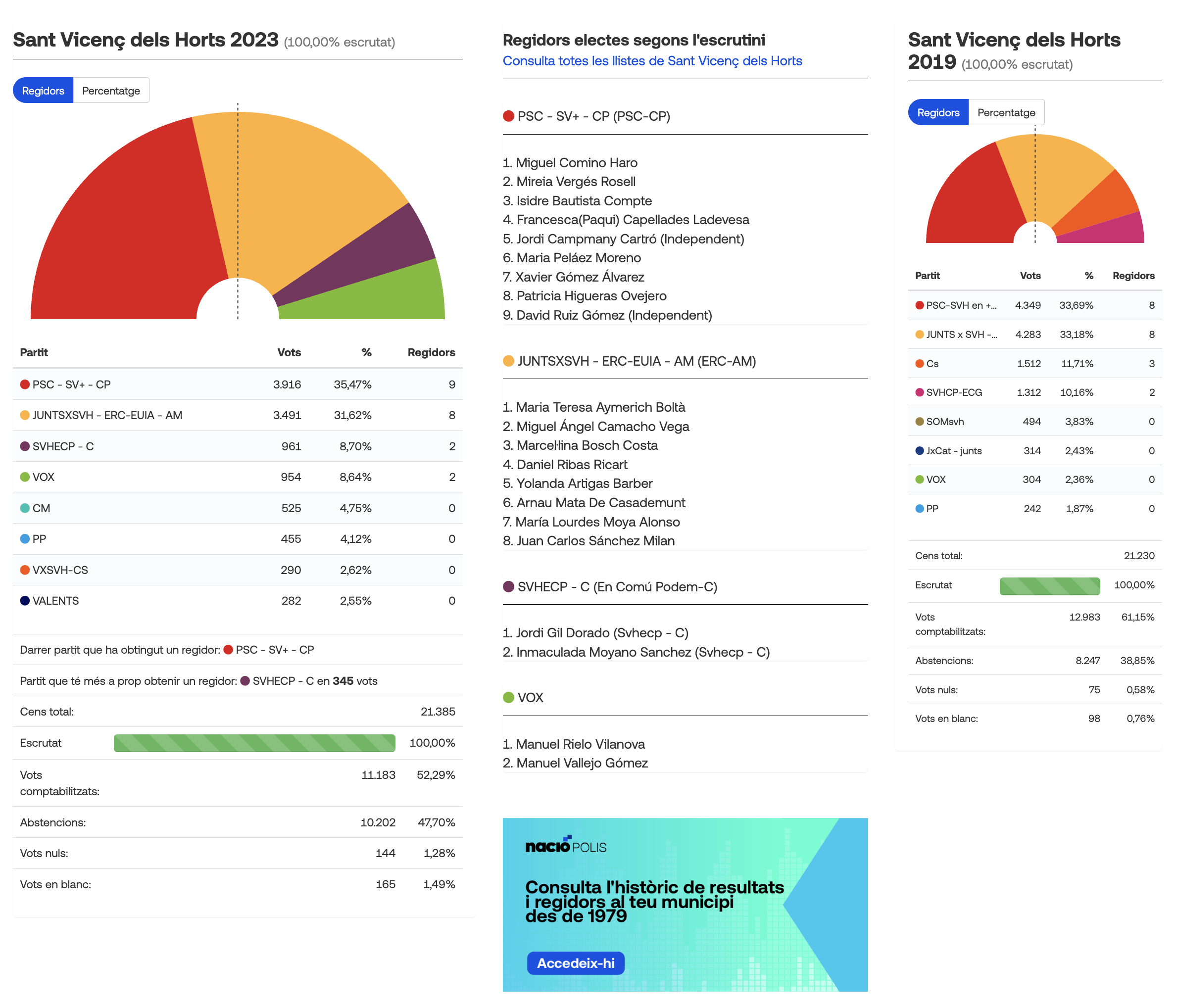Click the orange Cs dot in the 2019 table
The image size is (1177, 1008).
920,363
